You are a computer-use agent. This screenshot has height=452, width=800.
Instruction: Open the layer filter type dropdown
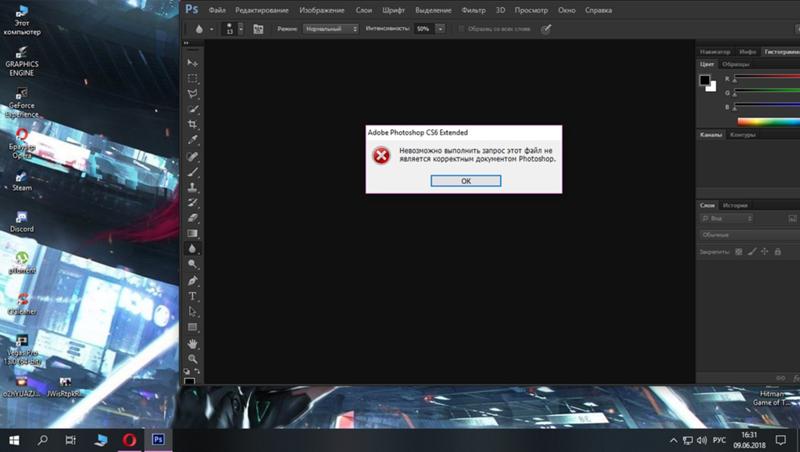(x=727, y=218)
